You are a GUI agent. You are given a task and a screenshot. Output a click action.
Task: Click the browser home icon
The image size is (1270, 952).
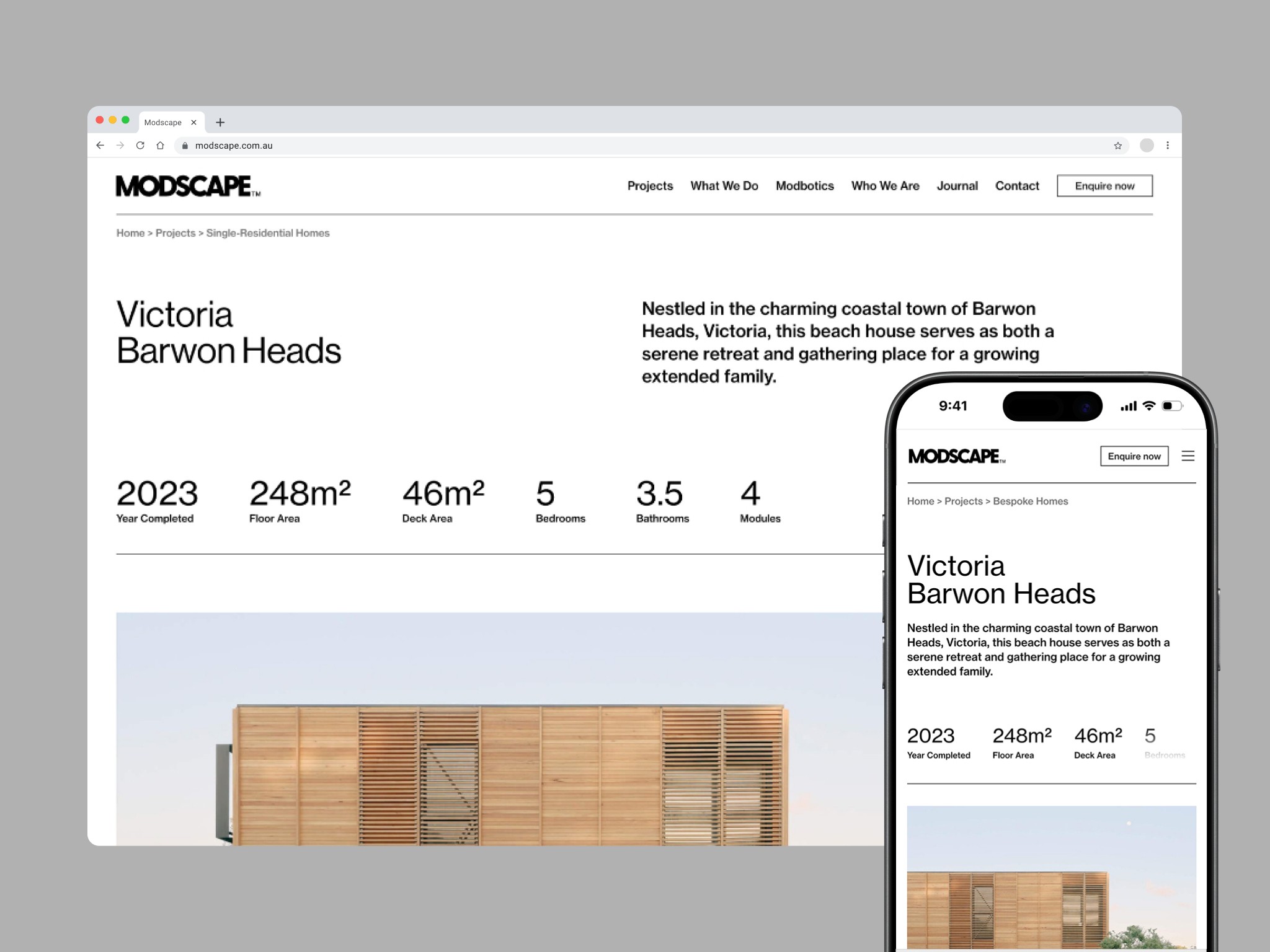click(x=160, y=146)
